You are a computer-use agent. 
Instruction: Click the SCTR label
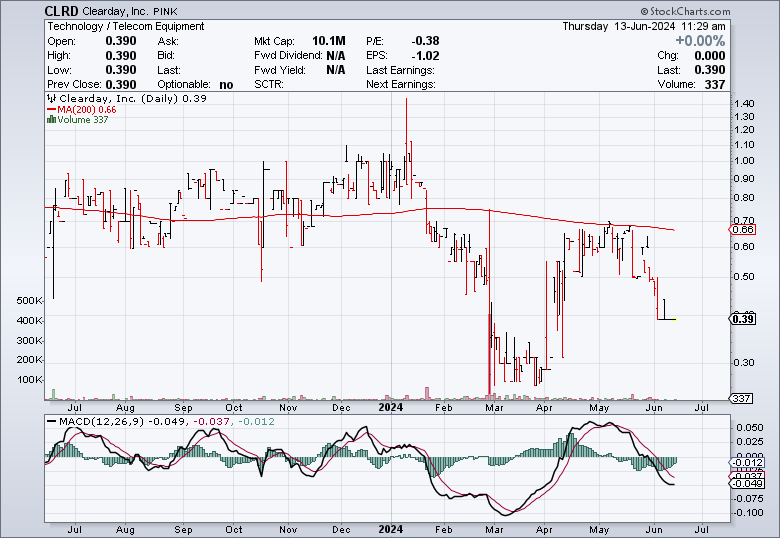269,85
